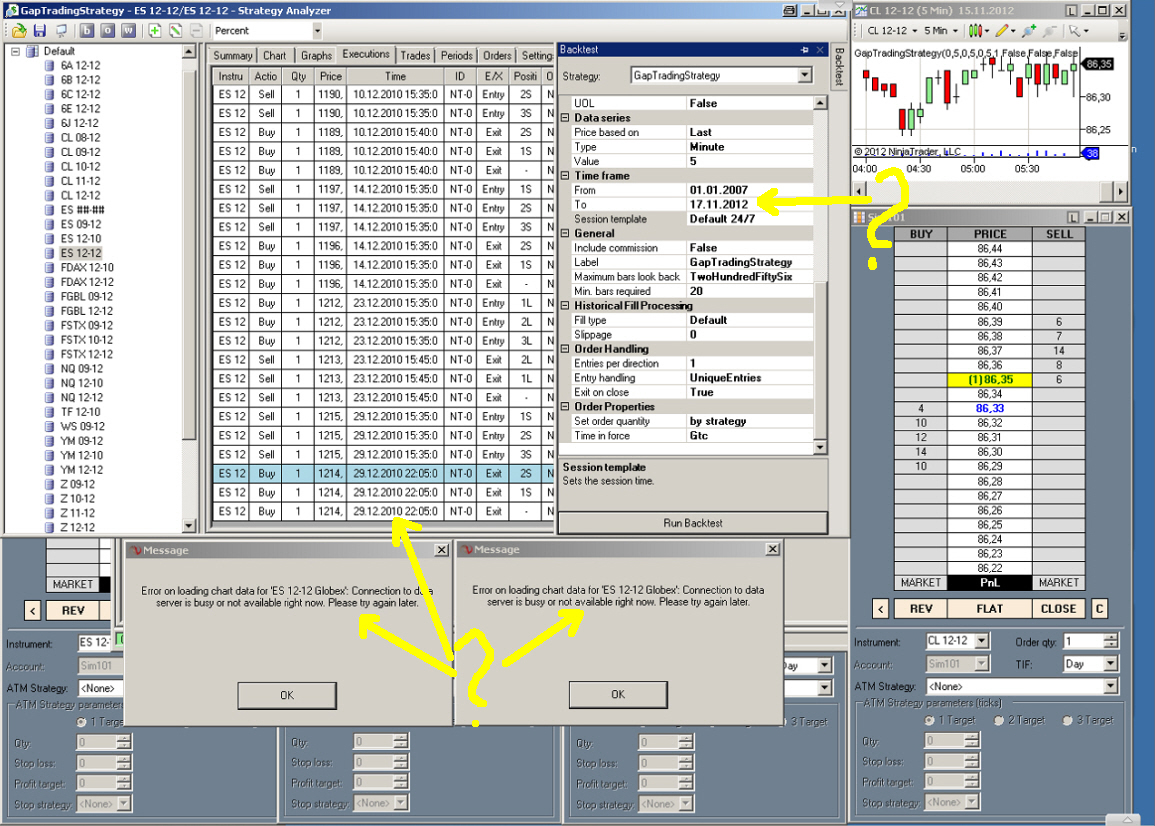Click the Save disk icon in Strategy Analyzer toolbar
The width and height of the screenshot is (1155, 826).
coord(40,31)
